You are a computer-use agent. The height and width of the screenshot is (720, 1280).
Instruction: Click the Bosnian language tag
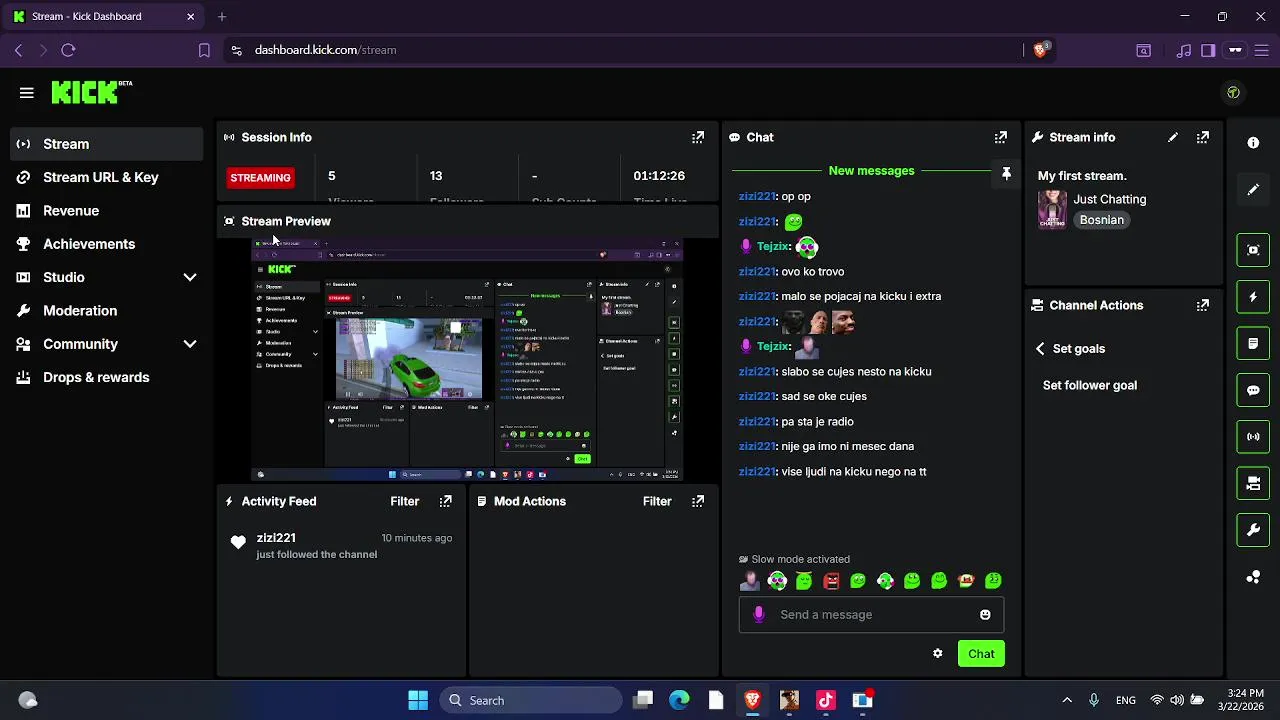click(1101, 220)
